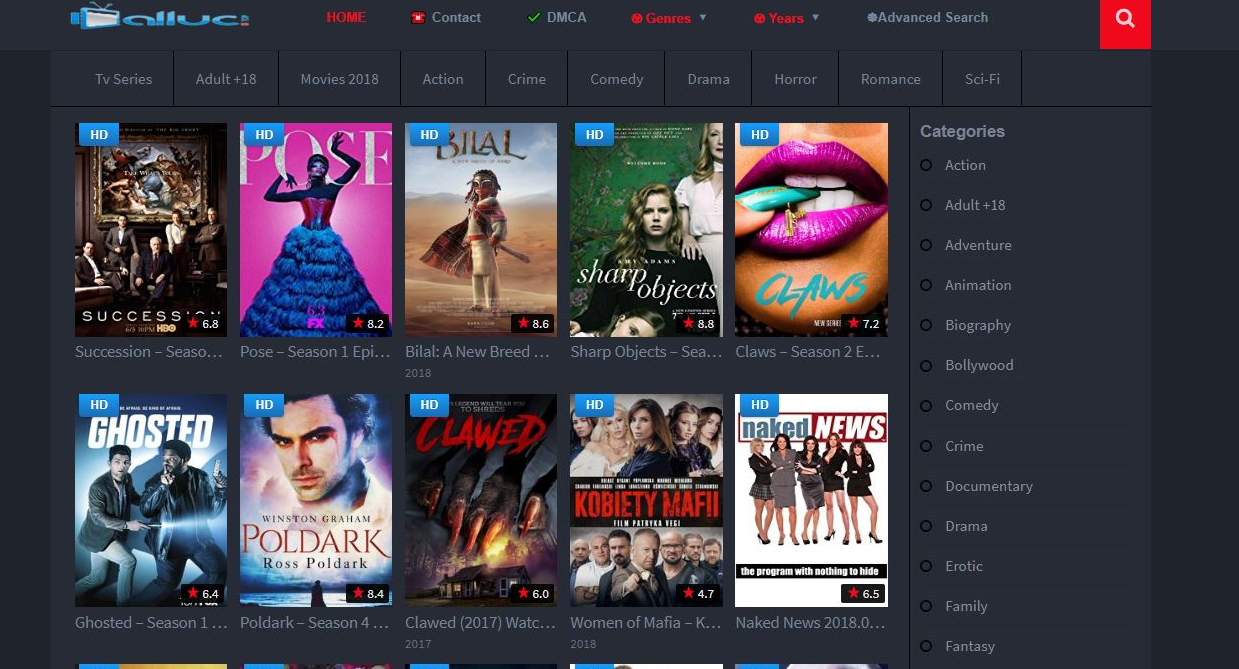This screenshot has width=1239, height=669.
Task: Open the Family category in sidebar
Action: tap(966, 606)
